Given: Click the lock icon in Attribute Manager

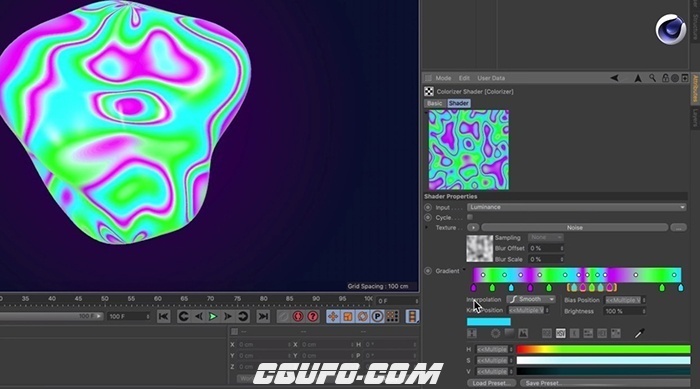Looking at the screenshot, I should coord(665,78).
